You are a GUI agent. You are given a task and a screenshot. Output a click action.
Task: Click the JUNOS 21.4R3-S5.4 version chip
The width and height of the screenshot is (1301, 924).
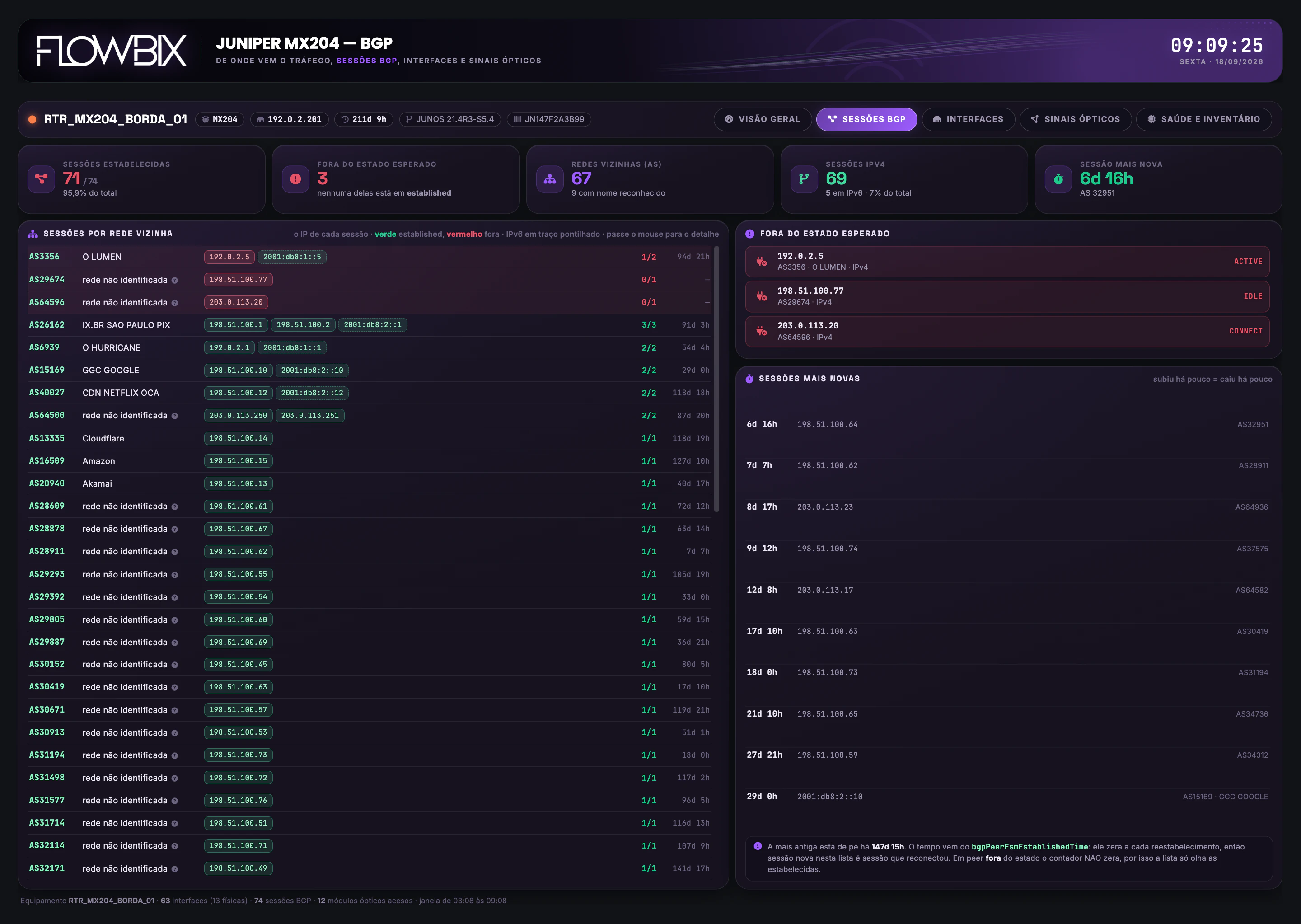[x=449, y=119]
